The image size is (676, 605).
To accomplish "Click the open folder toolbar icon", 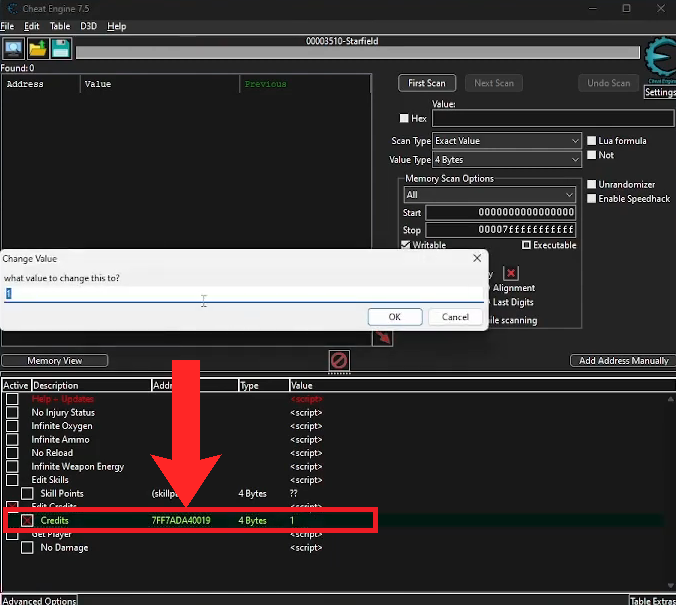I will click(x=37, y=48).
